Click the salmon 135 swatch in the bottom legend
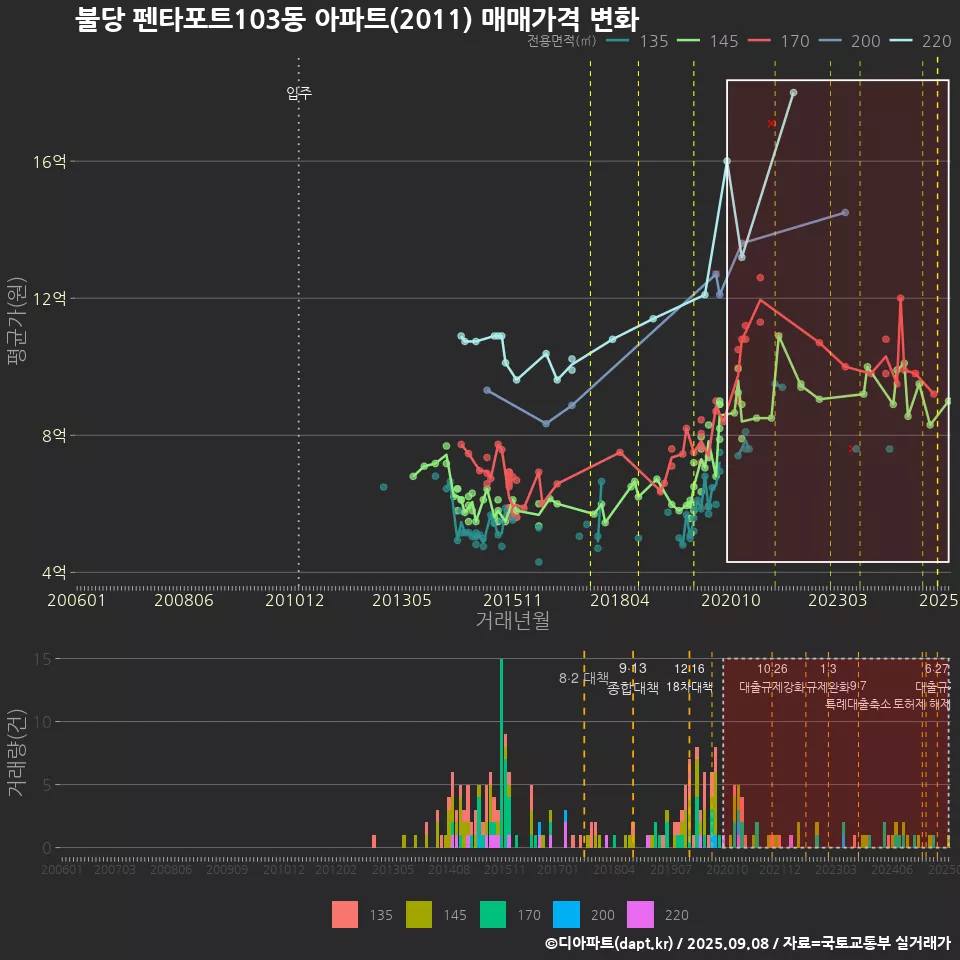 coord(345,915)
